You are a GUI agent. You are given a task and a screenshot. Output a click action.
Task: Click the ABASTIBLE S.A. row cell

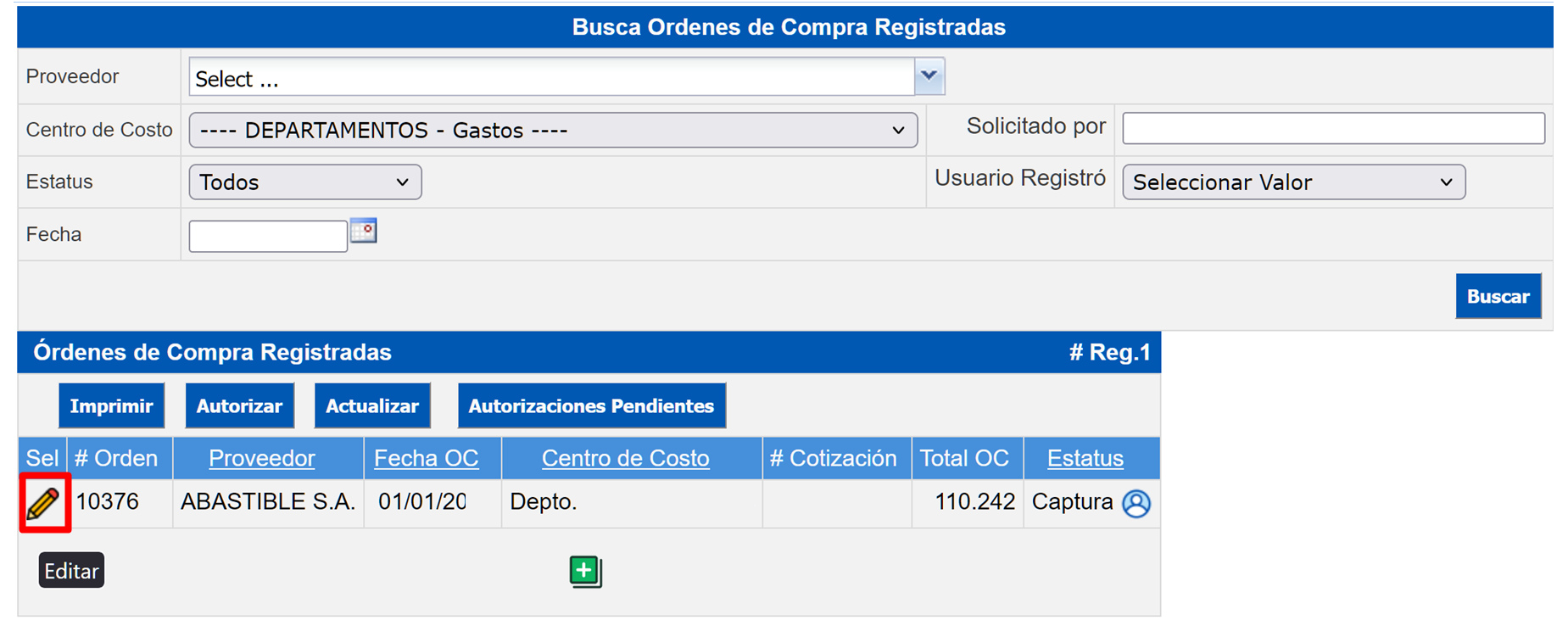point(268,502)
